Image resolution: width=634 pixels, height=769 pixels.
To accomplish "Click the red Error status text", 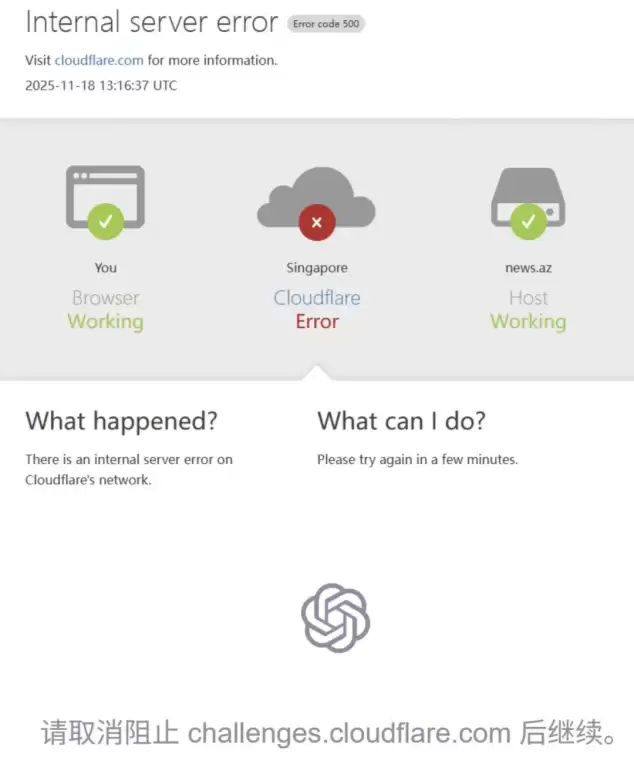I will pyautogui.click(x=317, y=322).
